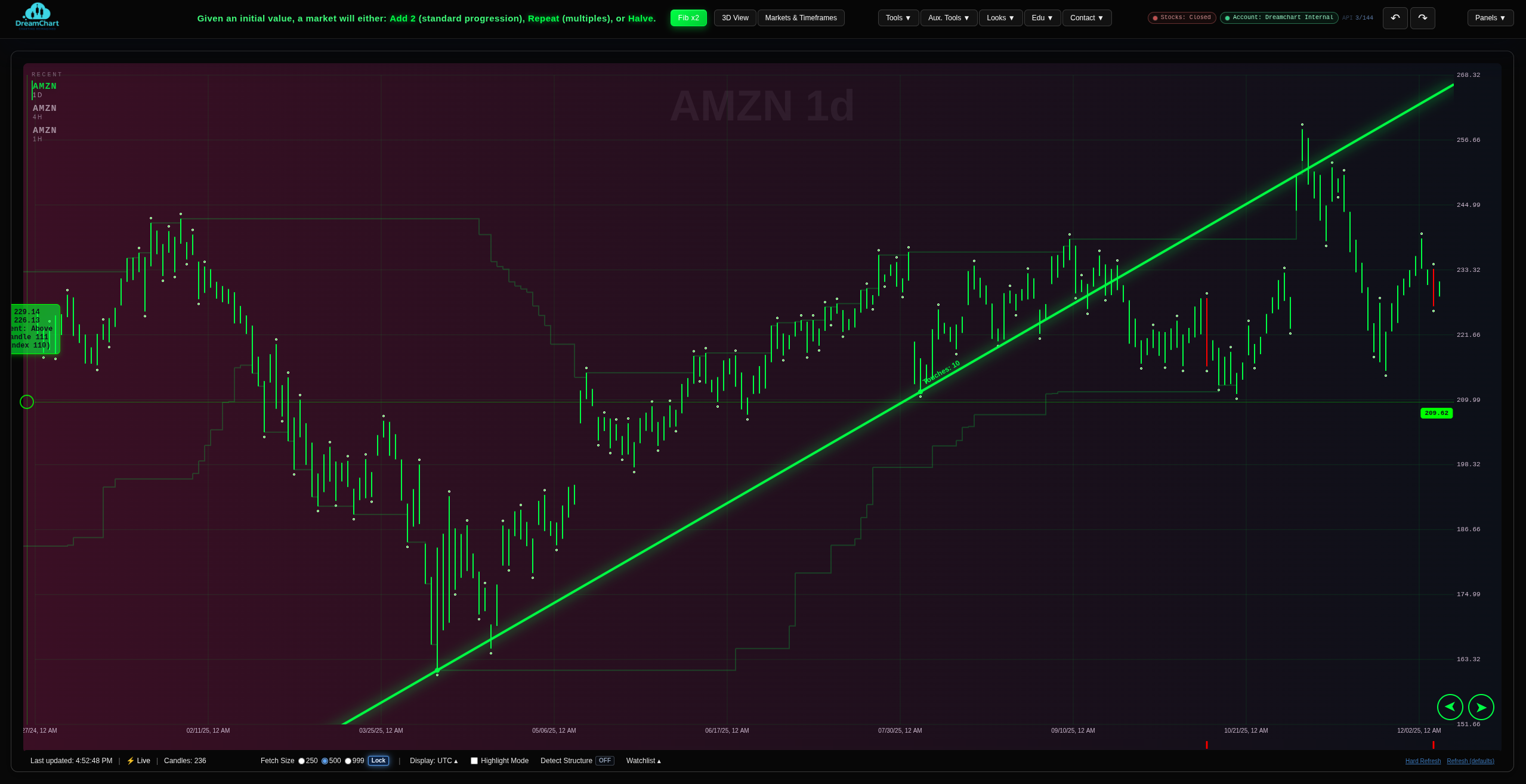The image size is (1526, 784).
Task: Change the Display: UTC timezone selector
Action: 434,761
